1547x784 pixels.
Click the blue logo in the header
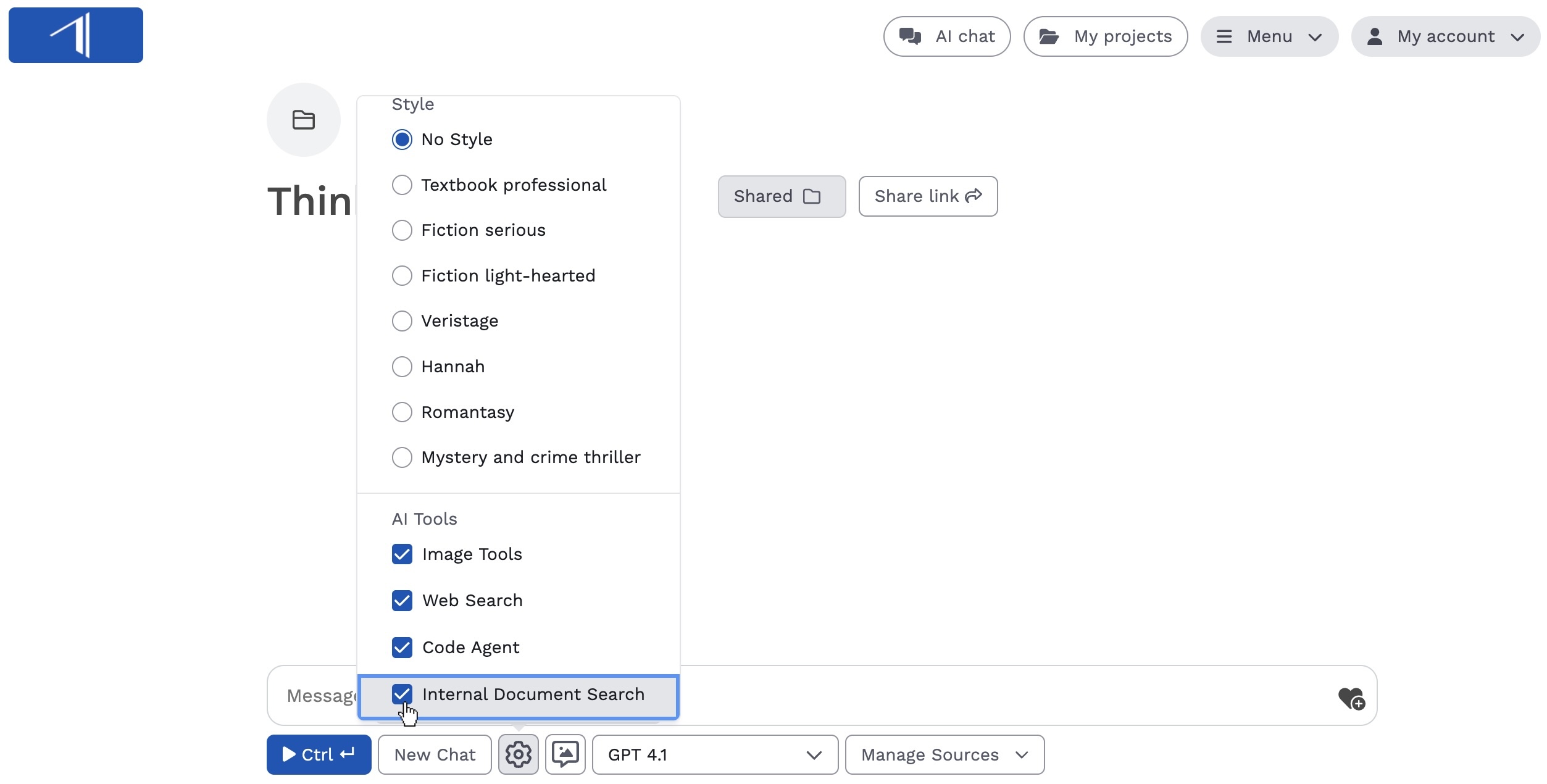coord(76,35)
